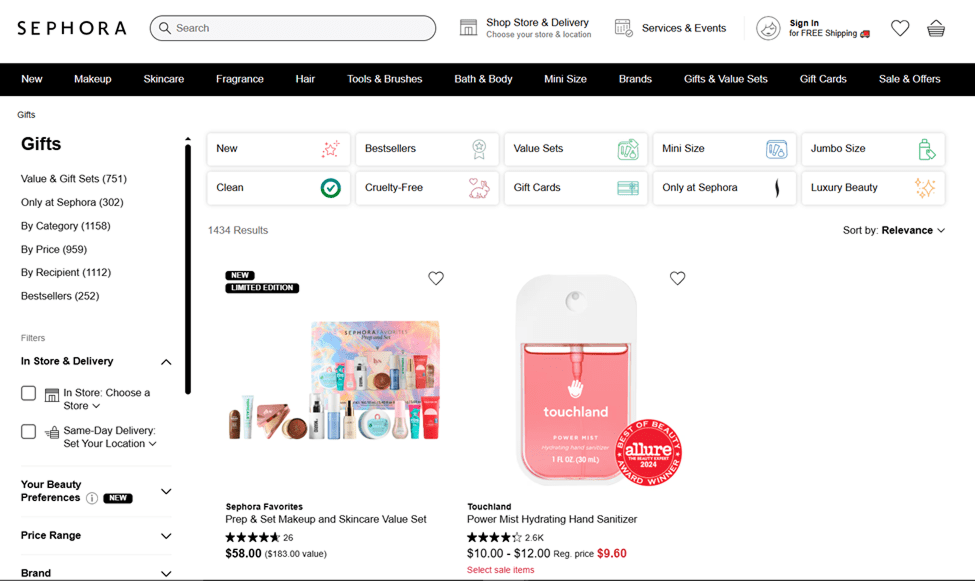975x581 pixels.
Task: Click the Sign In profile avatar icon
Action: coord(768,29)
